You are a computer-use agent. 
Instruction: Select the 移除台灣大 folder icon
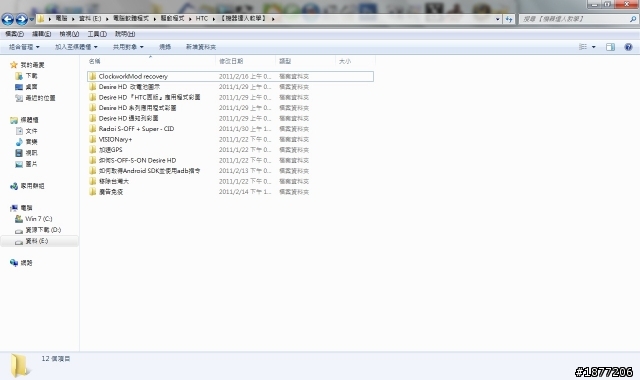point(93,181)
